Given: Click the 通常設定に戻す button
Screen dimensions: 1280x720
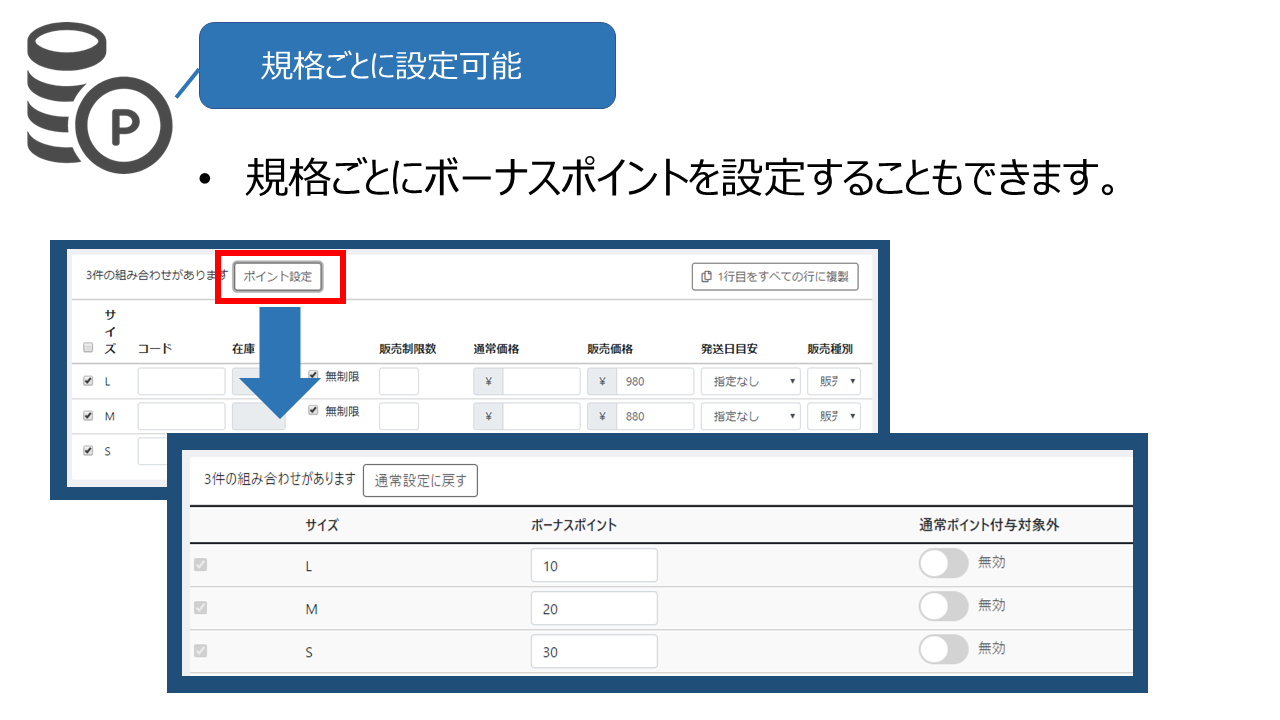Looking at the screenshot, I should point(420,480).
